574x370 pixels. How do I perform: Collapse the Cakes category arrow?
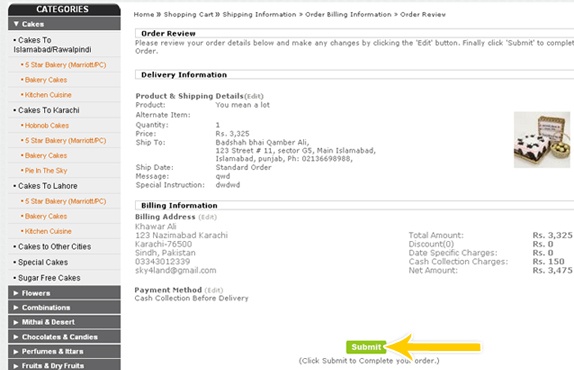[x=16, y=24]
